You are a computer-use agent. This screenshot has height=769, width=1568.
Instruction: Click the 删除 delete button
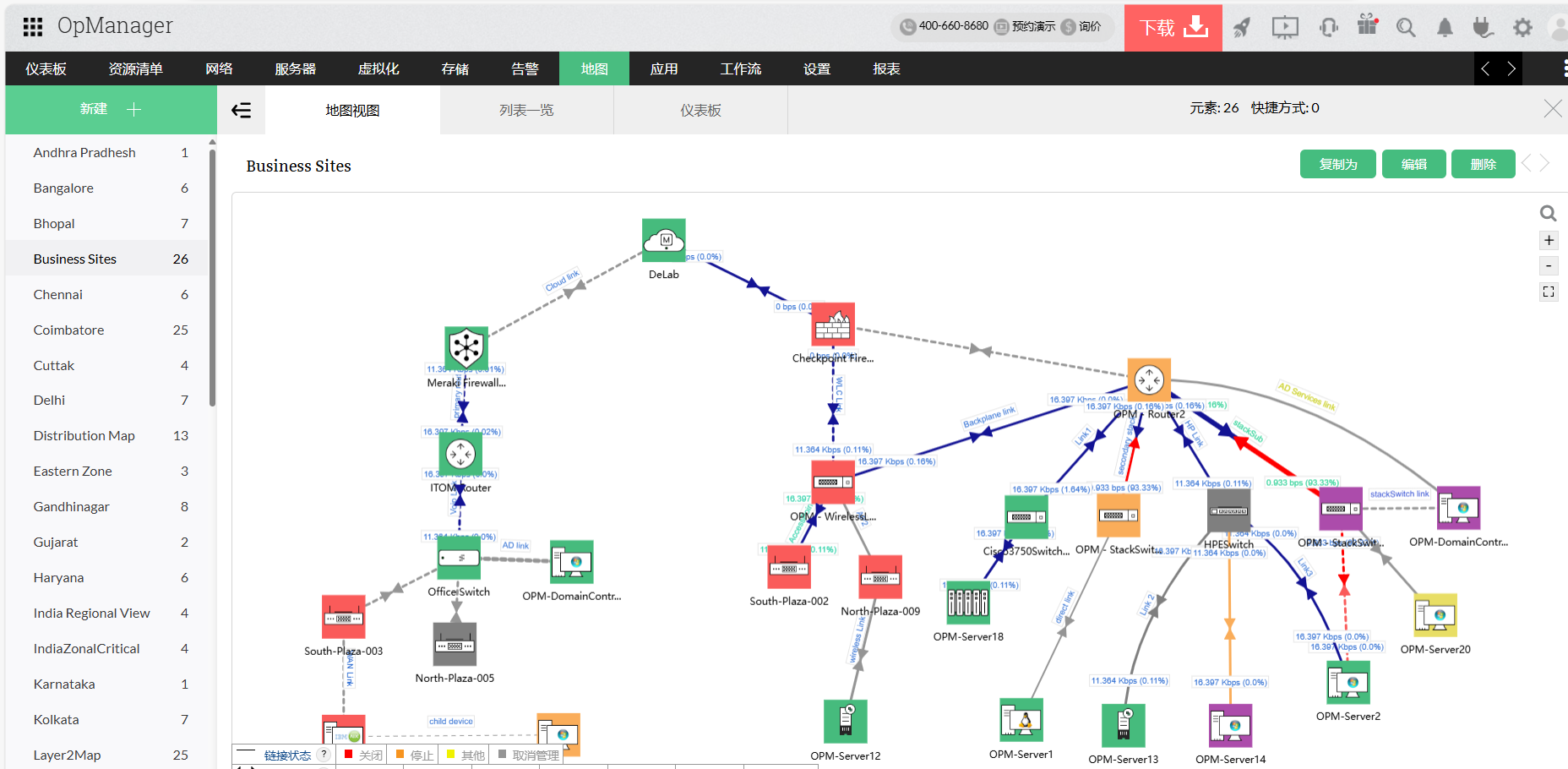(x=1484, y=164)
